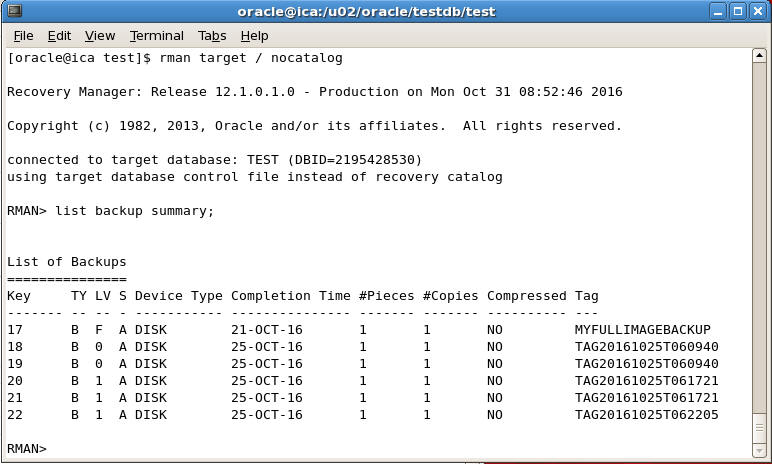This screenshot has height=464, width=772.
Task: Click backup key 22 in the list
Action: pyautogui.click(x=15, y=415)
